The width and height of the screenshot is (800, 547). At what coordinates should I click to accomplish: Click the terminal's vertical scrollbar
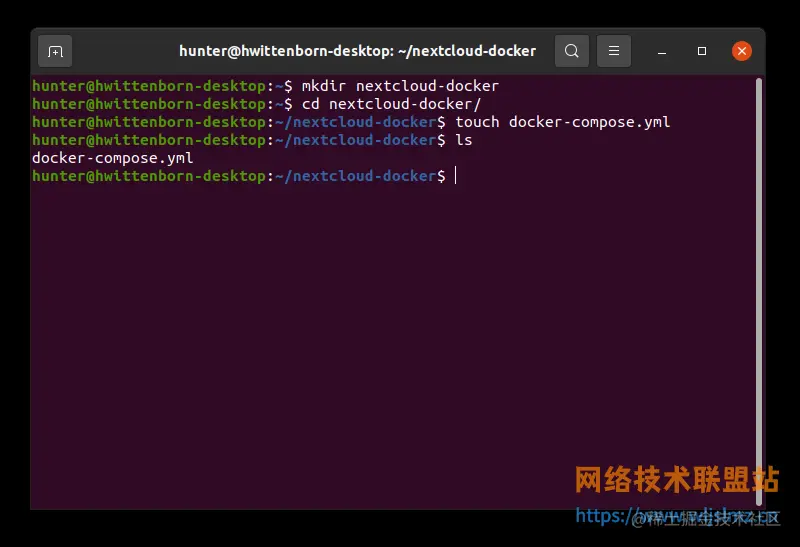[x=759, y=291]
